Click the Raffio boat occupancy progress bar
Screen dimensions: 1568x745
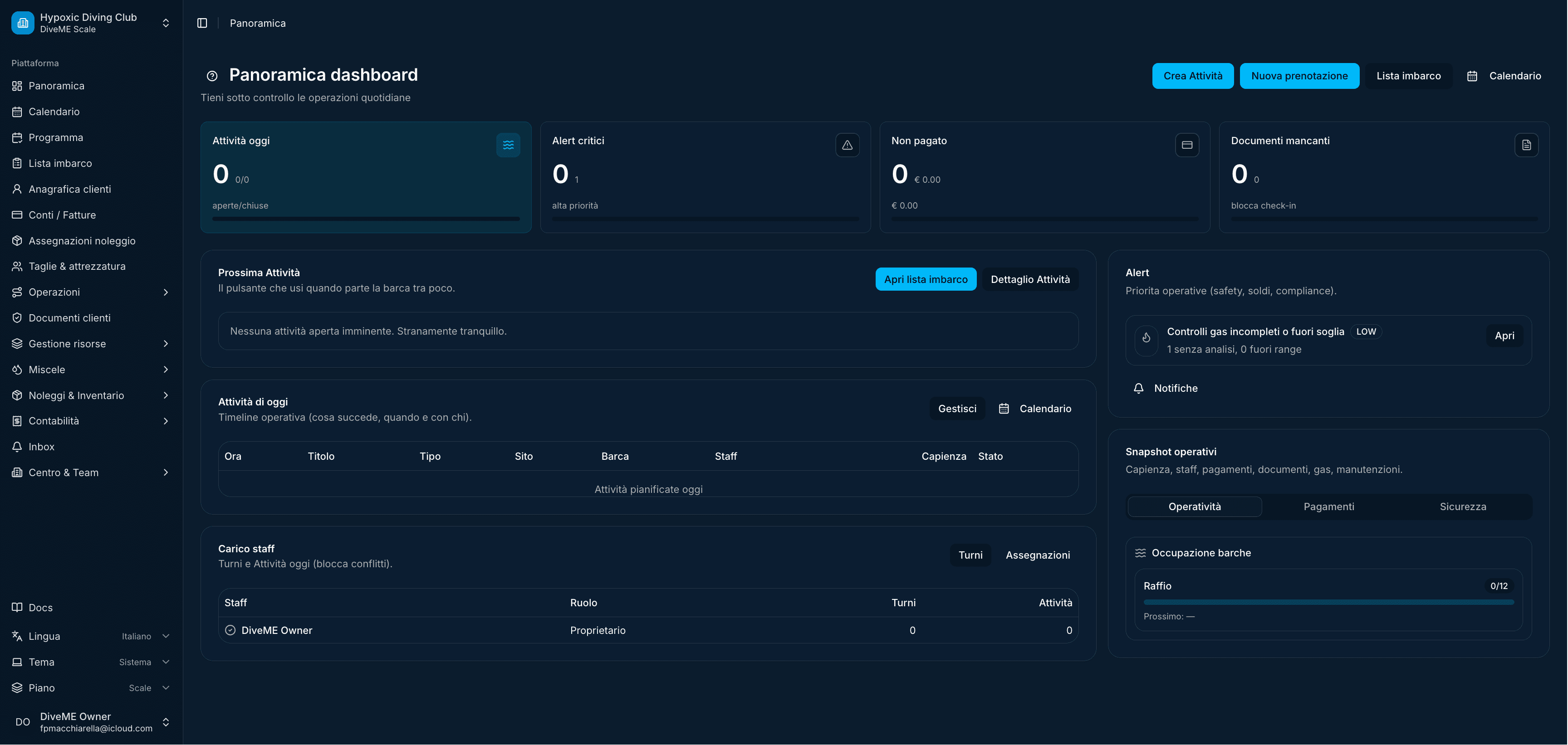1328,602
